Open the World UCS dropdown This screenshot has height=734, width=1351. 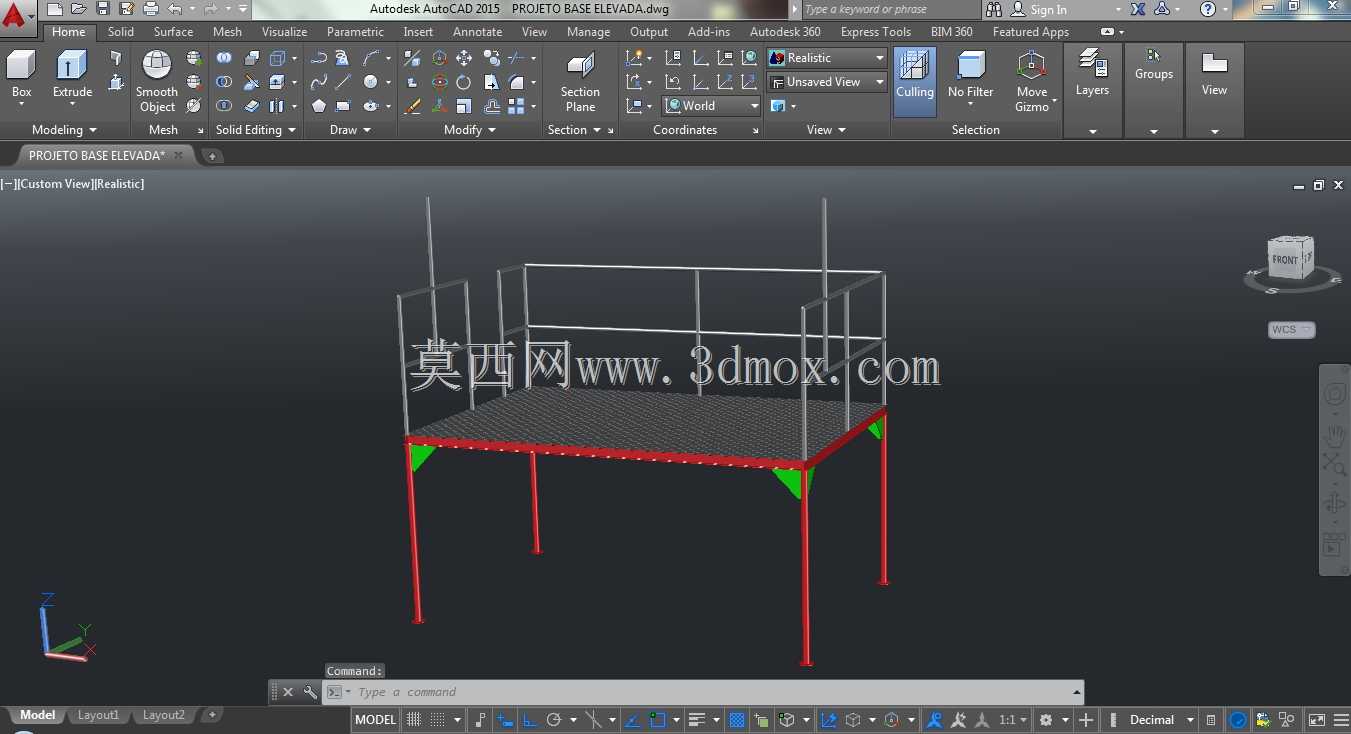point(712,106)
